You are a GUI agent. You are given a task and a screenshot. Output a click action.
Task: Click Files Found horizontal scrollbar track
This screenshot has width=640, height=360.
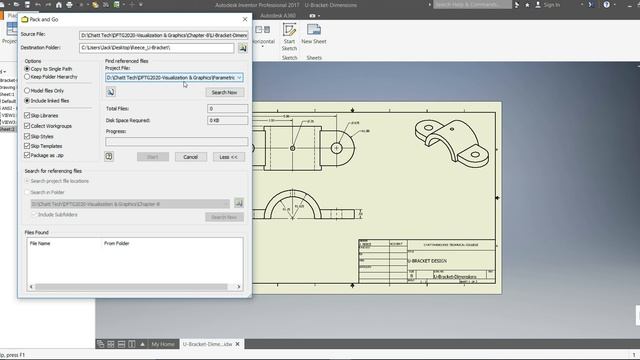[131, 287]
